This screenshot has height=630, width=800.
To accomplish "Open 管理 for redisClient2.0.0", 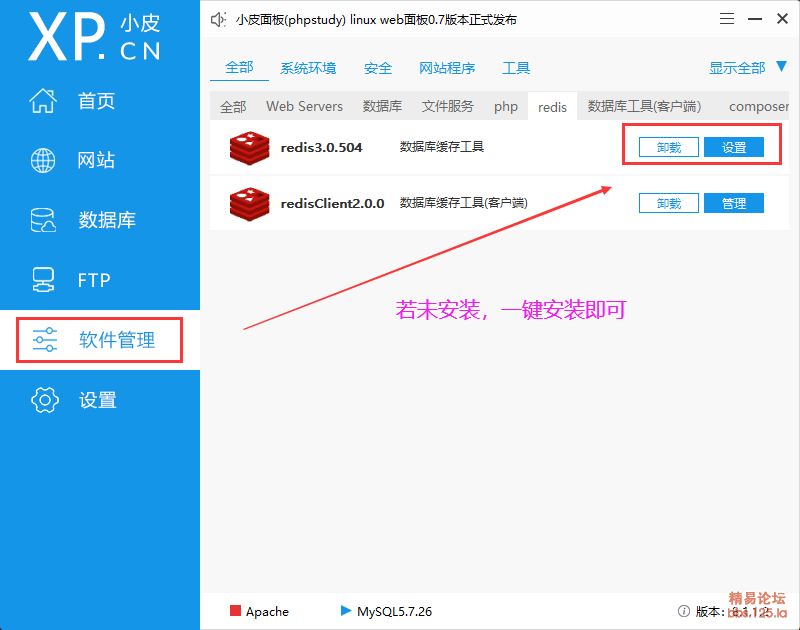I will [734, 204].
